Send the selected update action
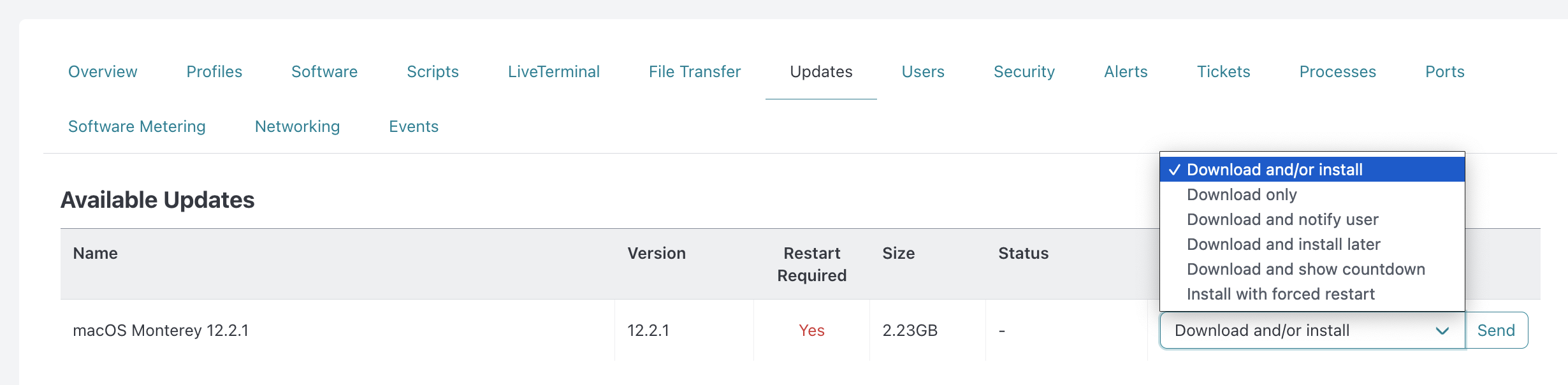This screenshot has width=1568, height=385. click(1497, 330)
